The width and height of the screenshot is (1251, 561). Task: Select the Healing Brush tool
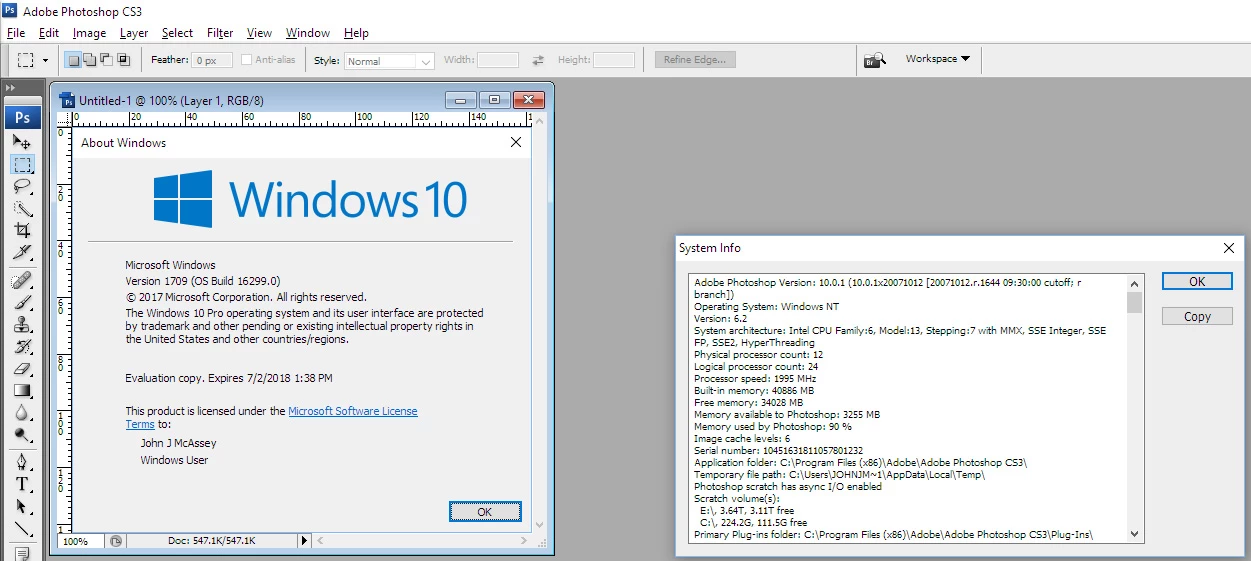22,279
